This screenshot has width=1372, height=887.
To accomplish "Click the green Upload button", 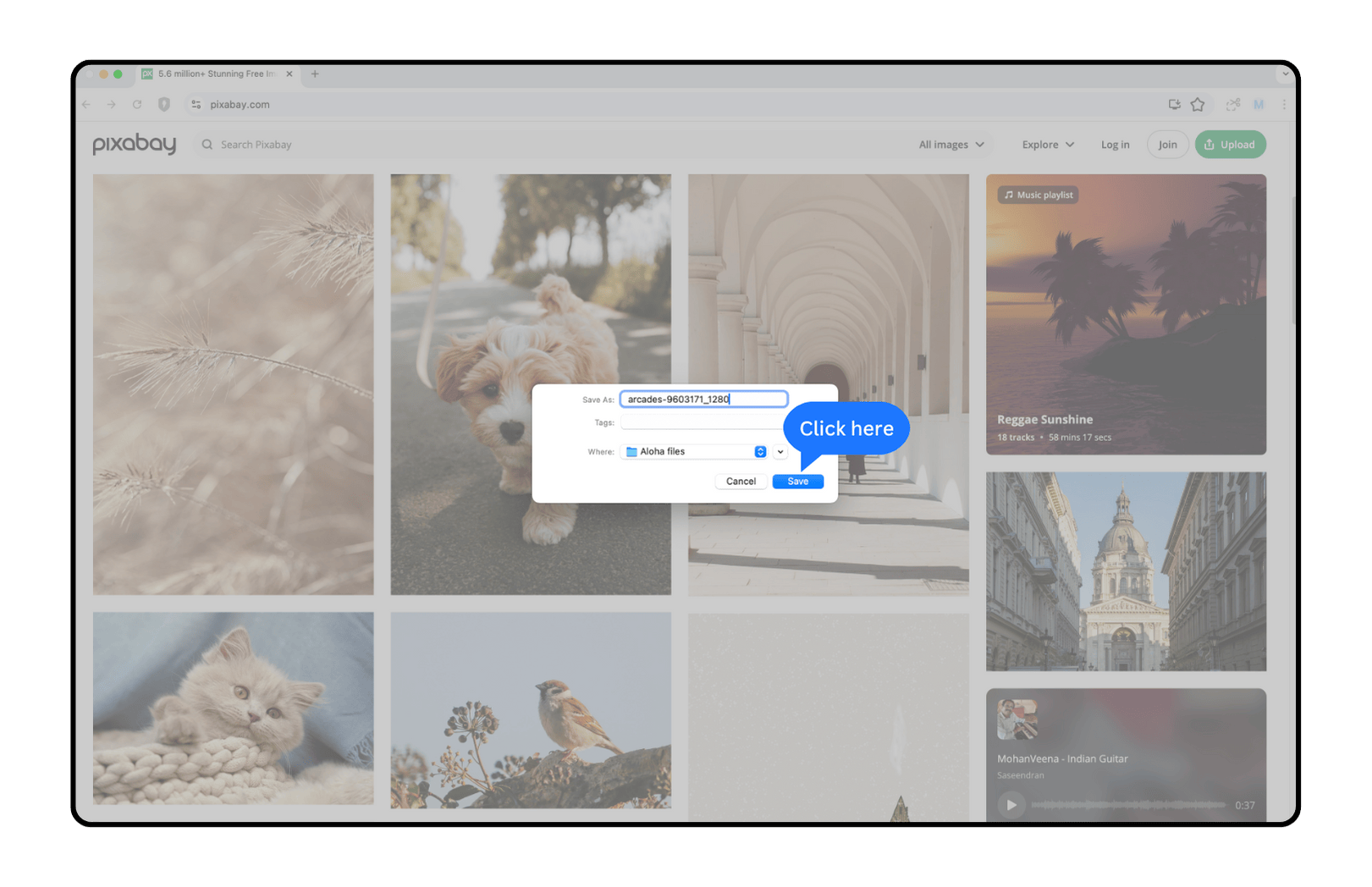I will coord(1230,145).
